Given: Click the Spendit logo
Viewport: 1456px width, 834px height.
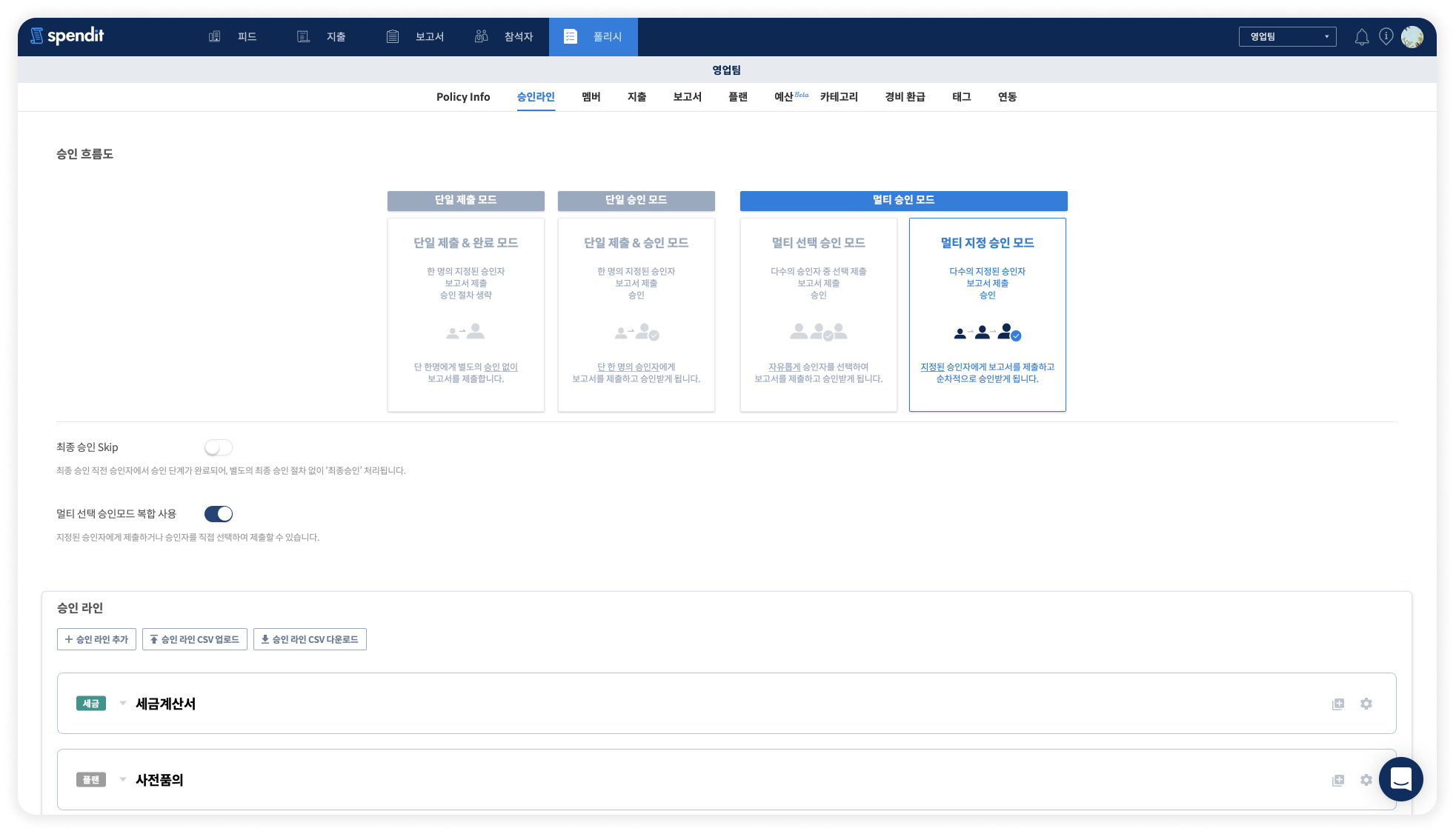Looking at the screenshot, I should pos(67,36).
